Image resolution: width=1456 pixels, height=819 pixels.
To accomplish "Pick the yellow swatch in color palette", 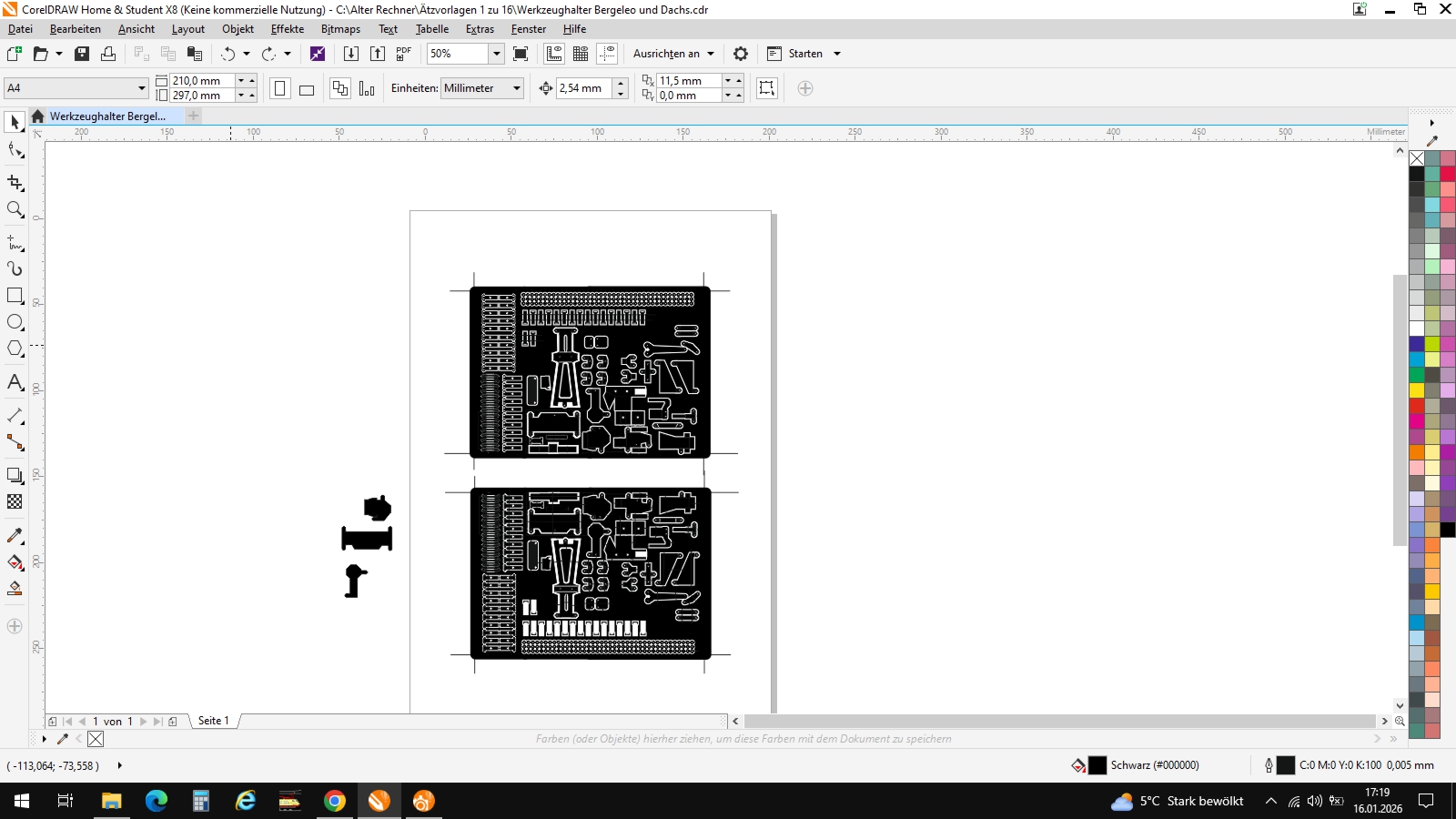I will 1417,390.
